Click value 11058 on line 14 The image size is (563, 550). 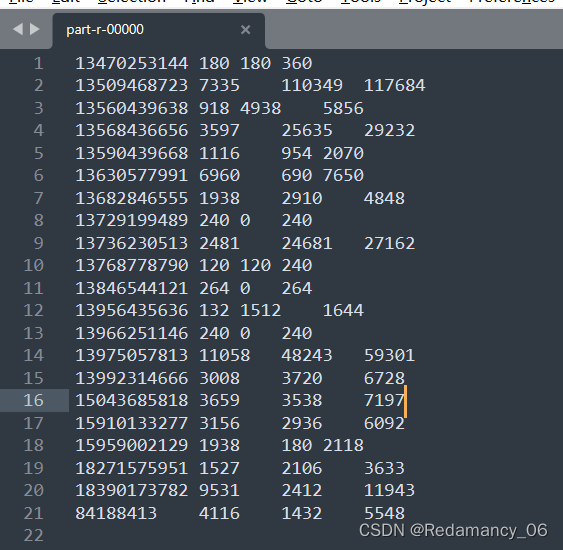(x=224, y=355)
